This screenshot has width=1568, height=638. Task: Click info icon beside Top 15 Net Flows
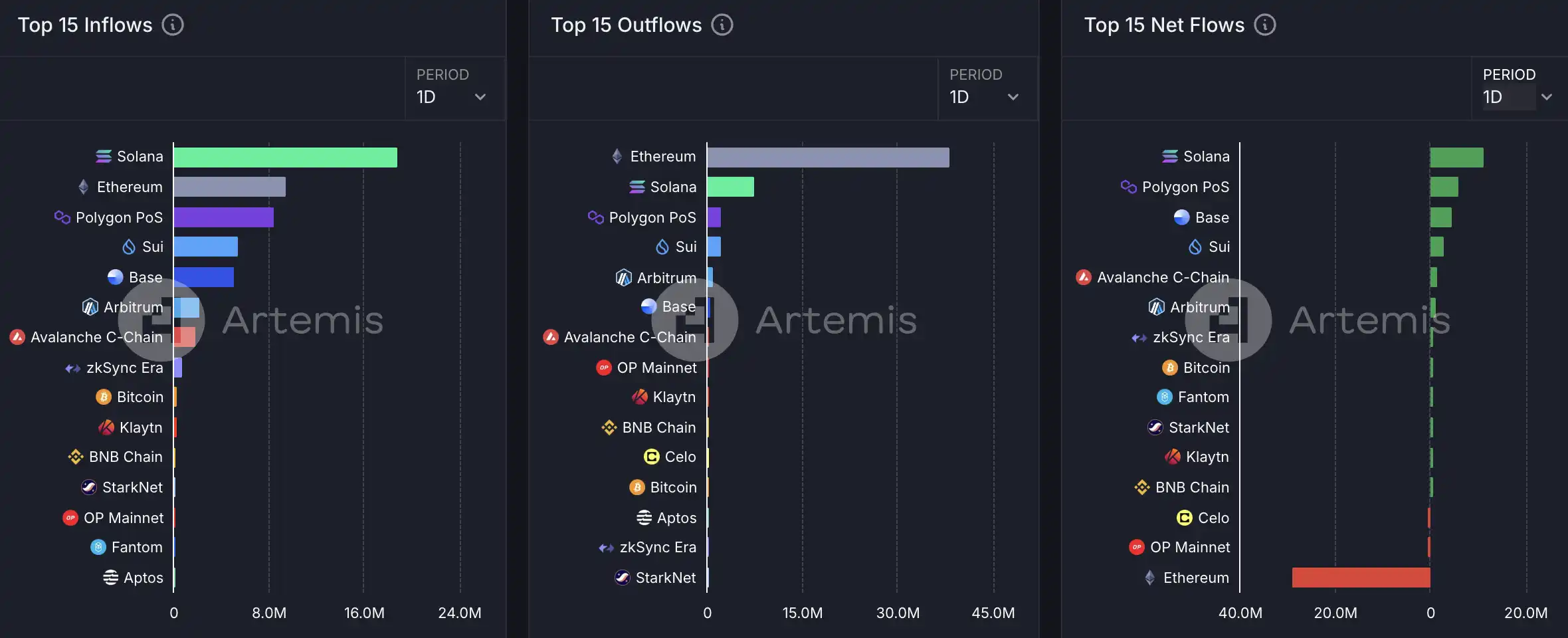[x=1265, y=25]
